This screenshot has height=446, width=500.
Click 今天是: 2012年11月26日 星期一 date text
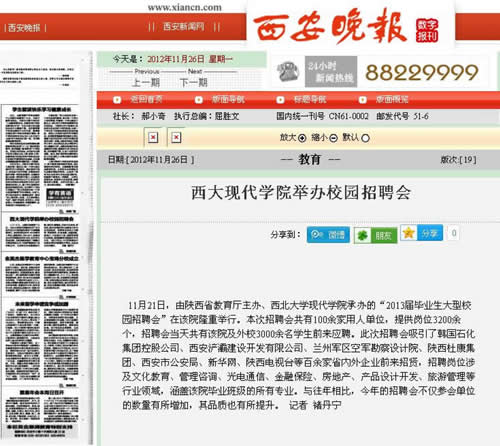[x=173, y=59]
